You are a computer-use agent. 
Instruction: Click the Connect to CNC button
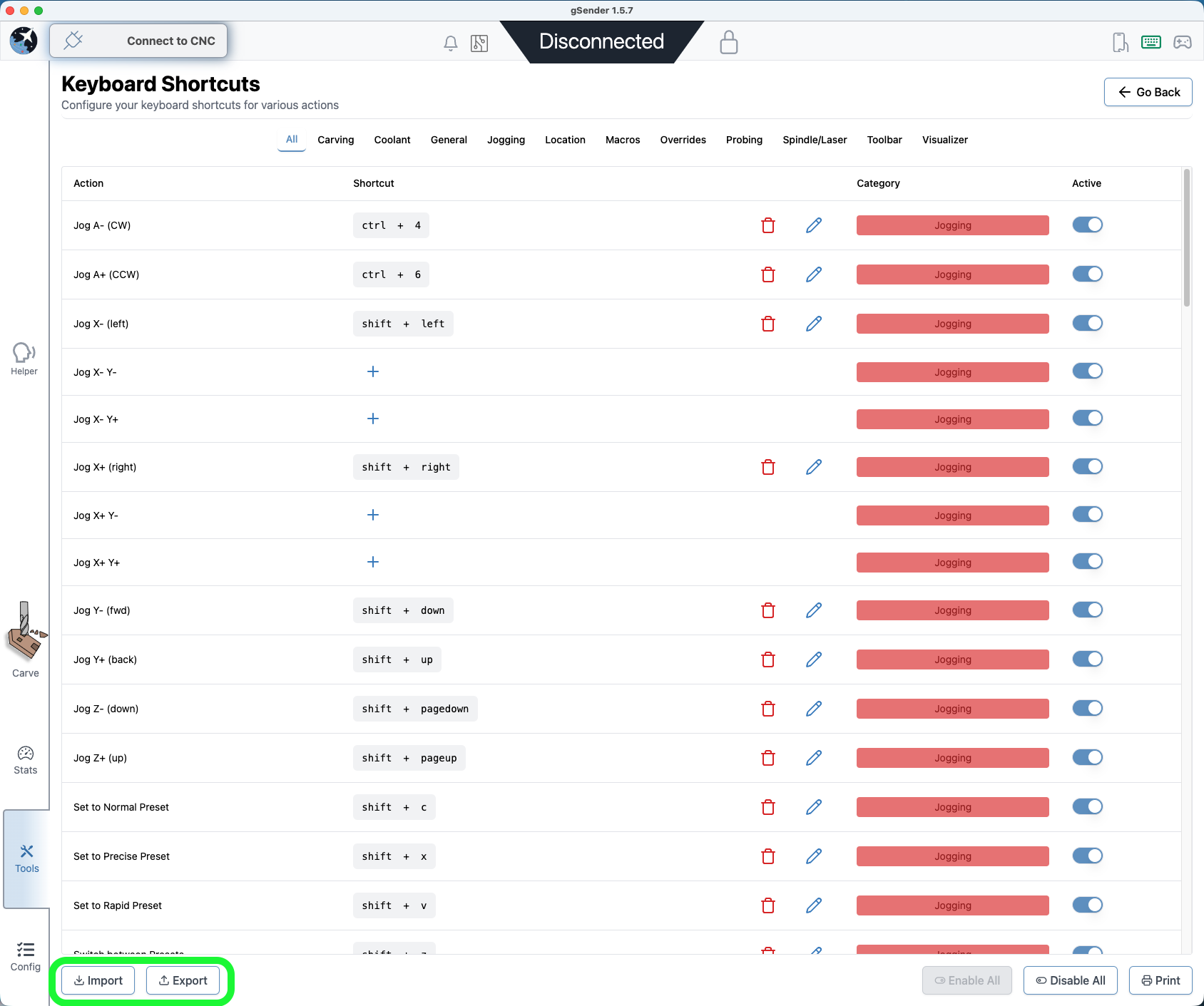[138, 41]
